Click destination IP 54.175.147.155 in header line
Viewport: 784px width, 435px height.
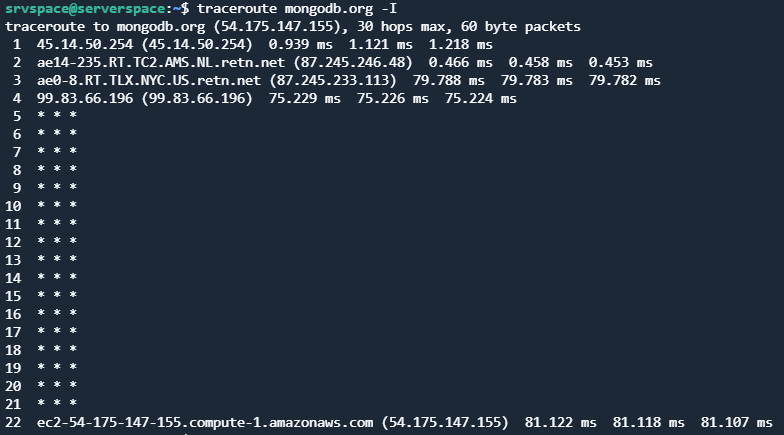[x=271, y=26]
